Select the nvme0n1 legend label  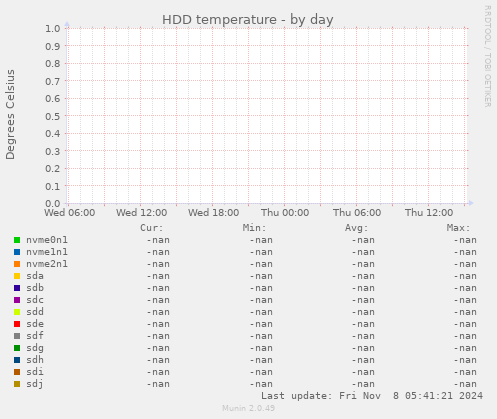47,240
